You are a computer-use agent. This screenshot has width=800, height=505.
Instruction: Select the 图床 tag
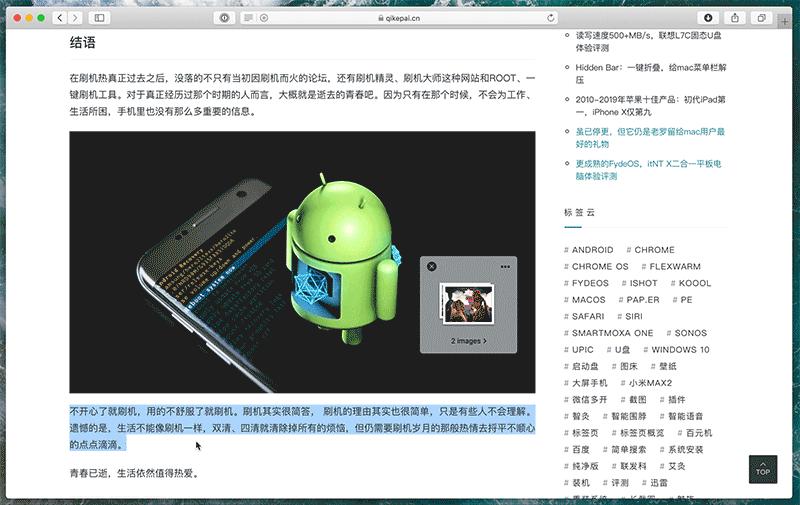click(x=625, y=366)
